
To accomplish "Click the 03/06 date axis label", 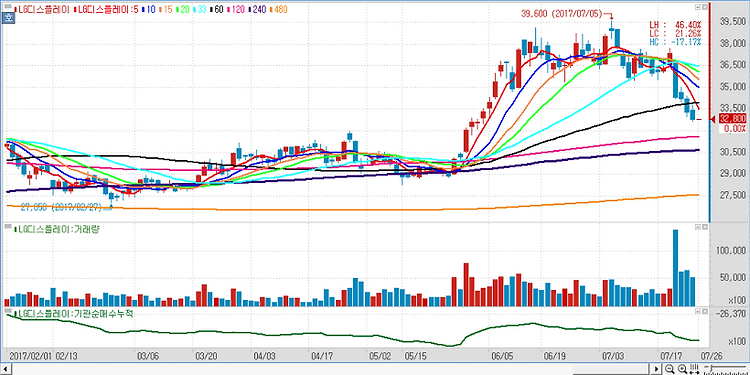I will pyautogui.click(x=148, y=356).
